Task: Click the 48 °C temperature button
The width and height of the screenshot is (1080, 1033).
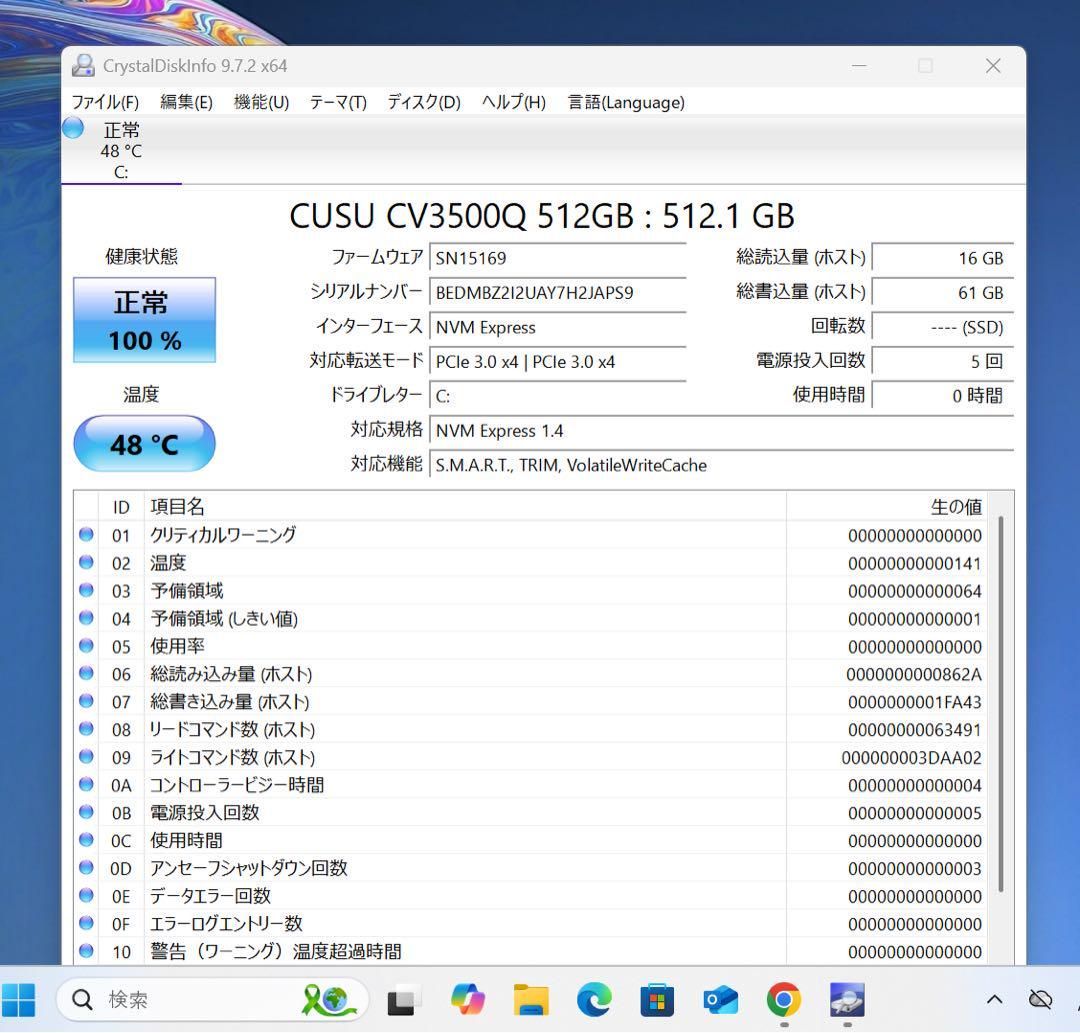Action: tap(144, 443)
